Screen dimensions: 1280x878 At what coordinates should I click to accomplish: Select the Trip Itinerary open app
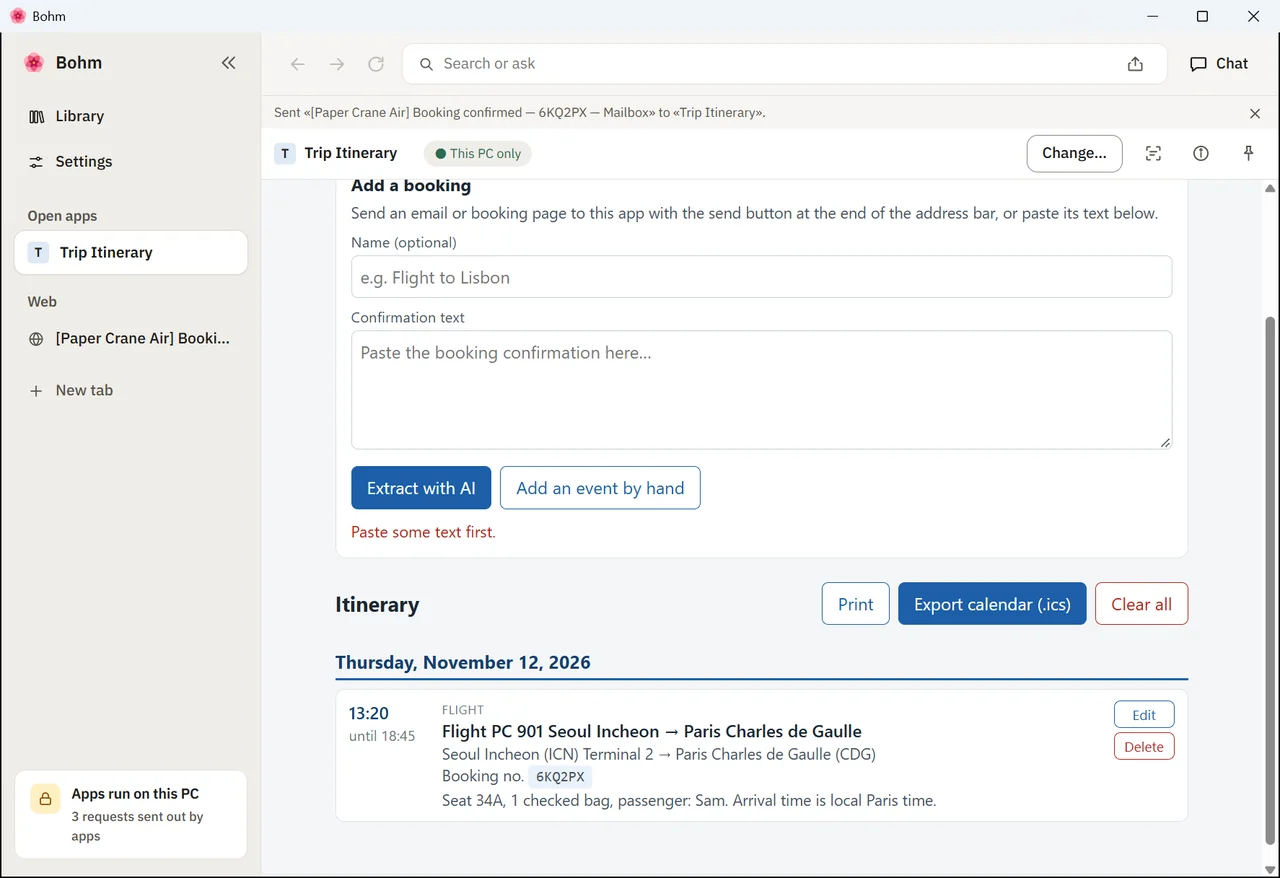tap(131, 252)
